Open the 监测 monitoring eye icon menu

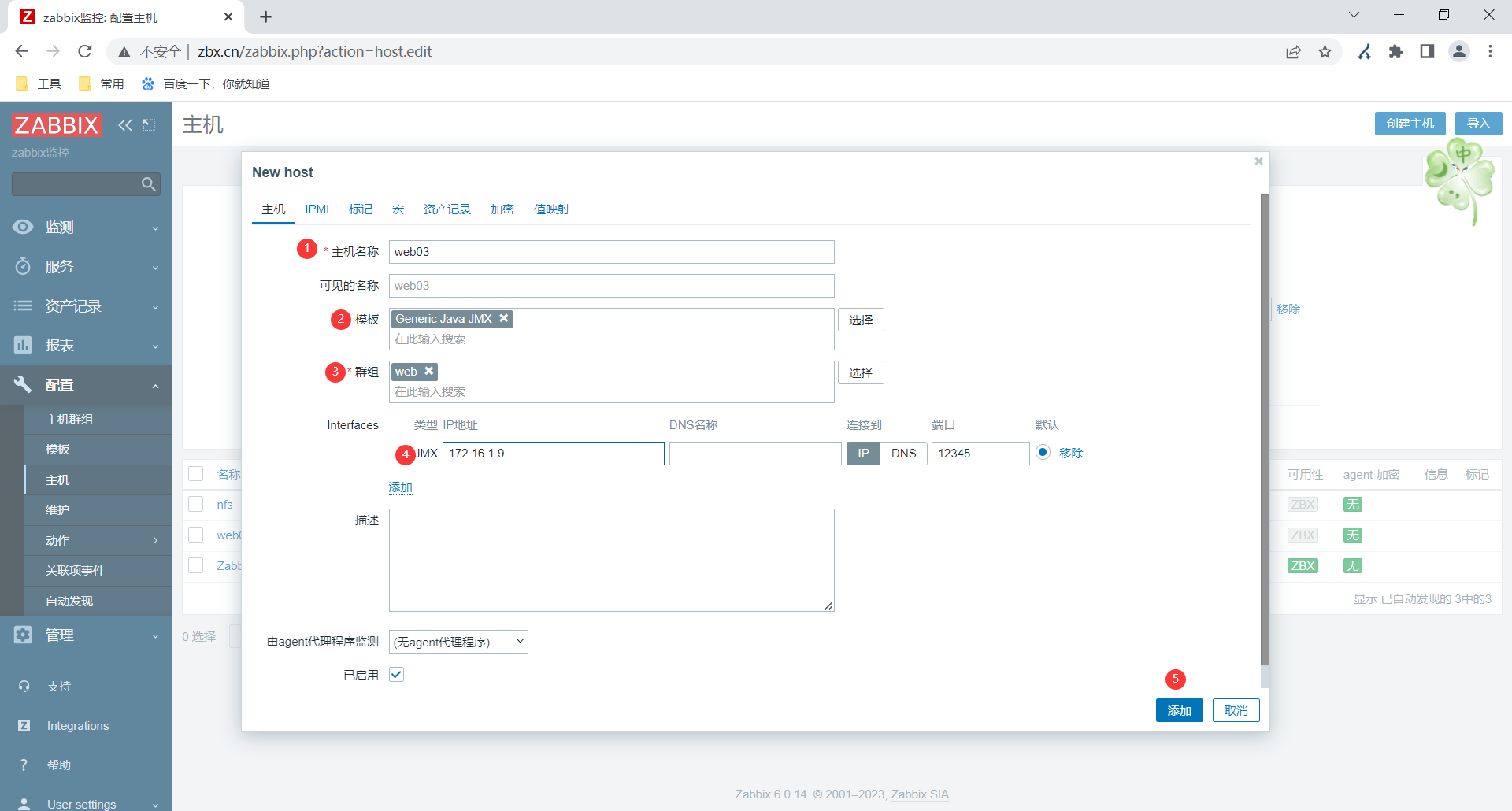click(23, 227)
